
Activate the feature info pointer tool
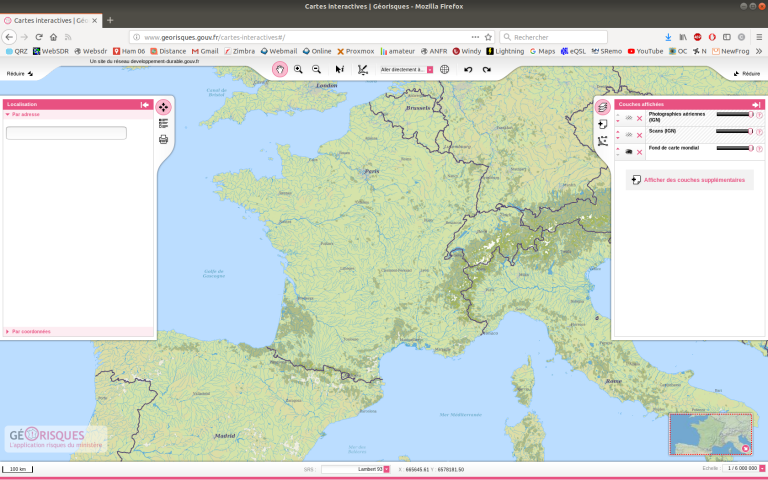point(339,69)
